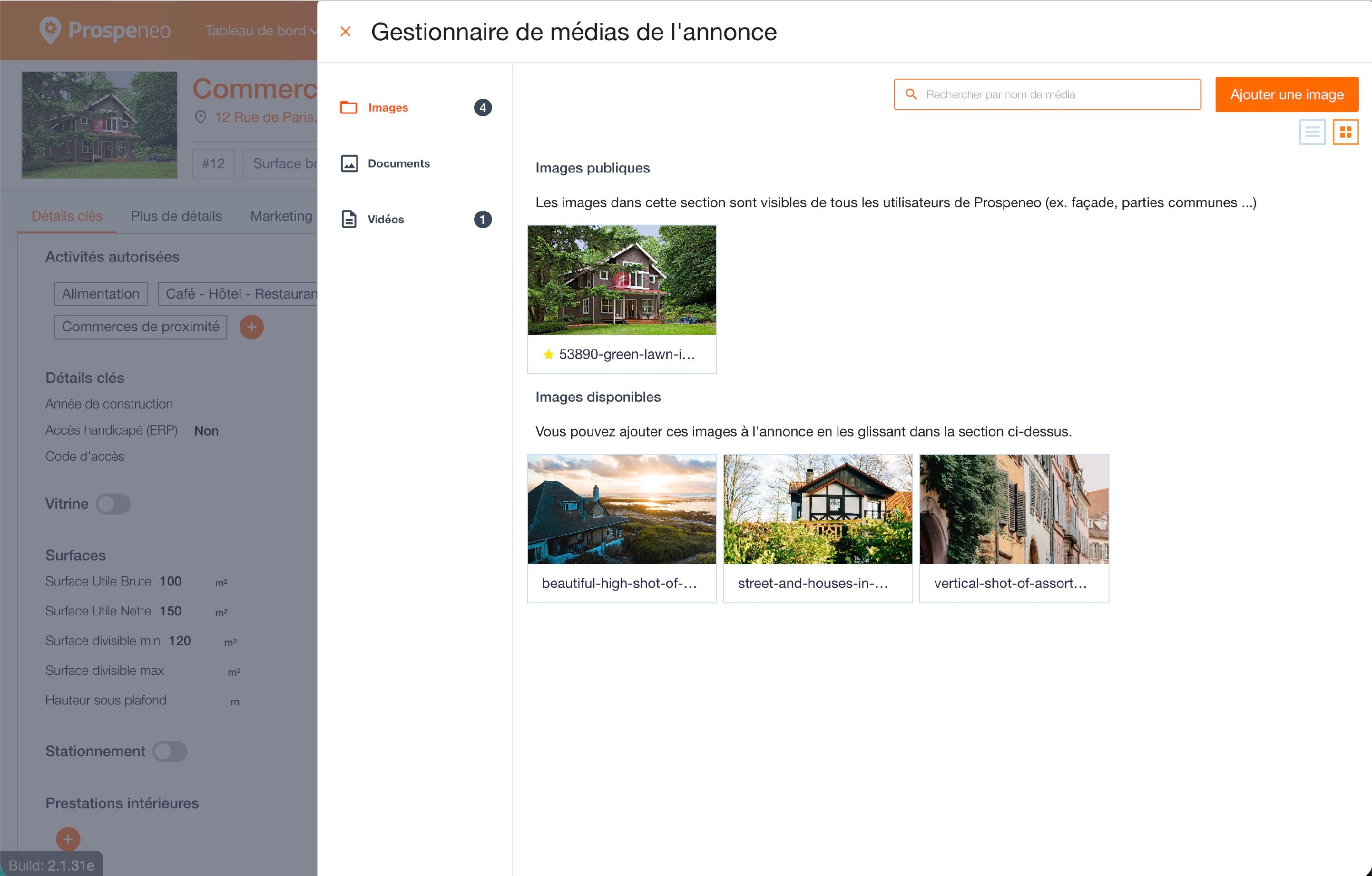
Task: Click the Hauteur sous plafond label
Action: point(106,700)
